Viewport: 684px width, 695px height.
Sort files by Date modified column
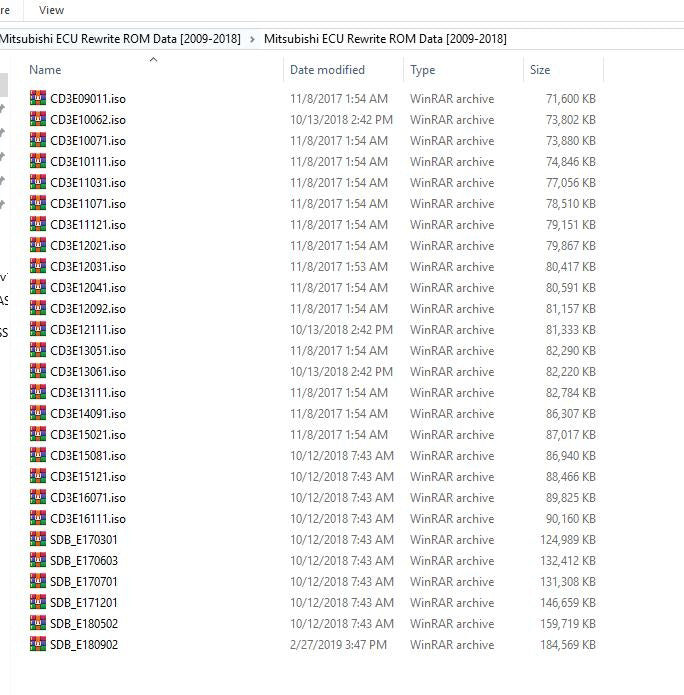(327, 70)
